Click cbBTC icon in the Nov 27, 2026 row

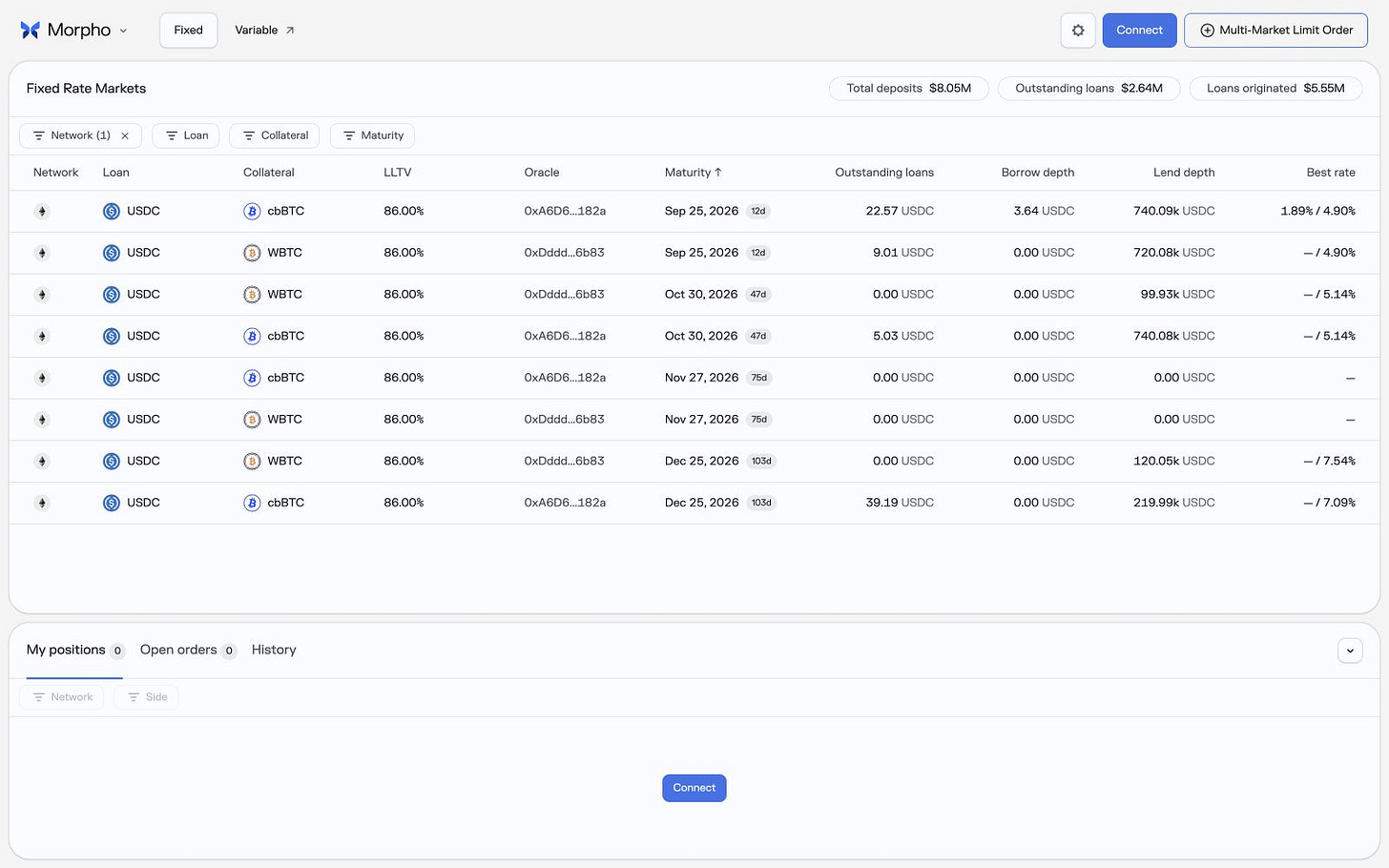(x=252, y=379)
